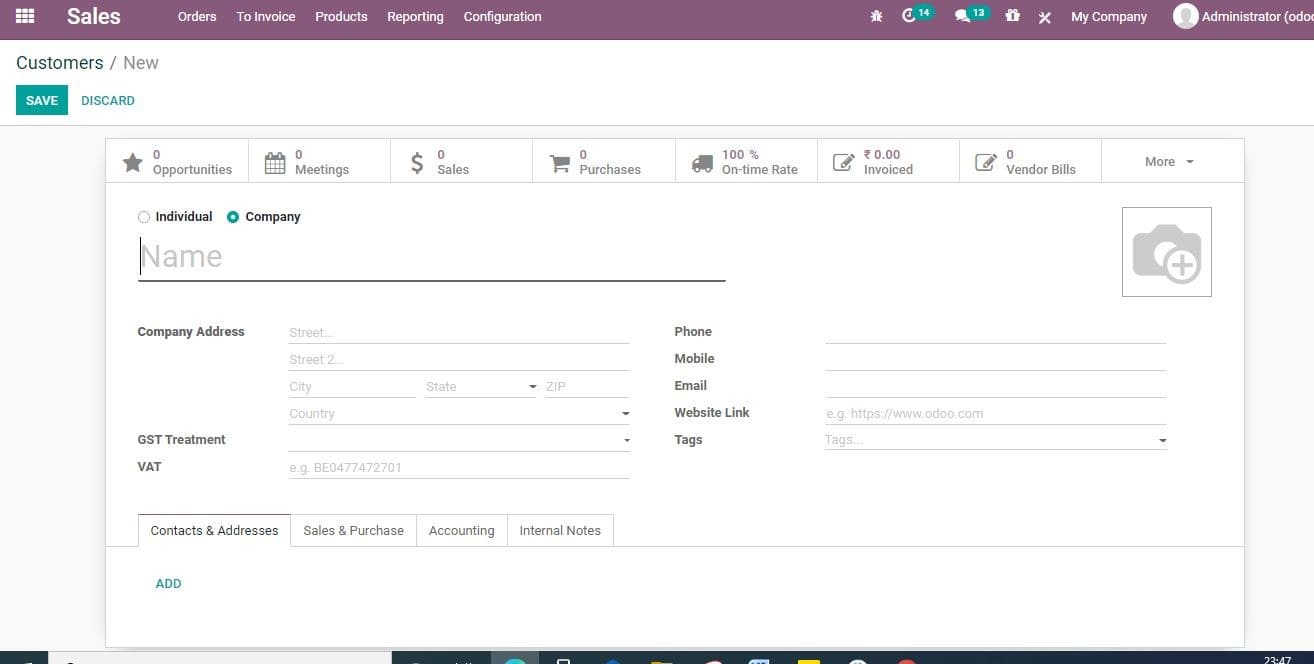Click the 100% On-time Rate indicator

tap(745, 161)
